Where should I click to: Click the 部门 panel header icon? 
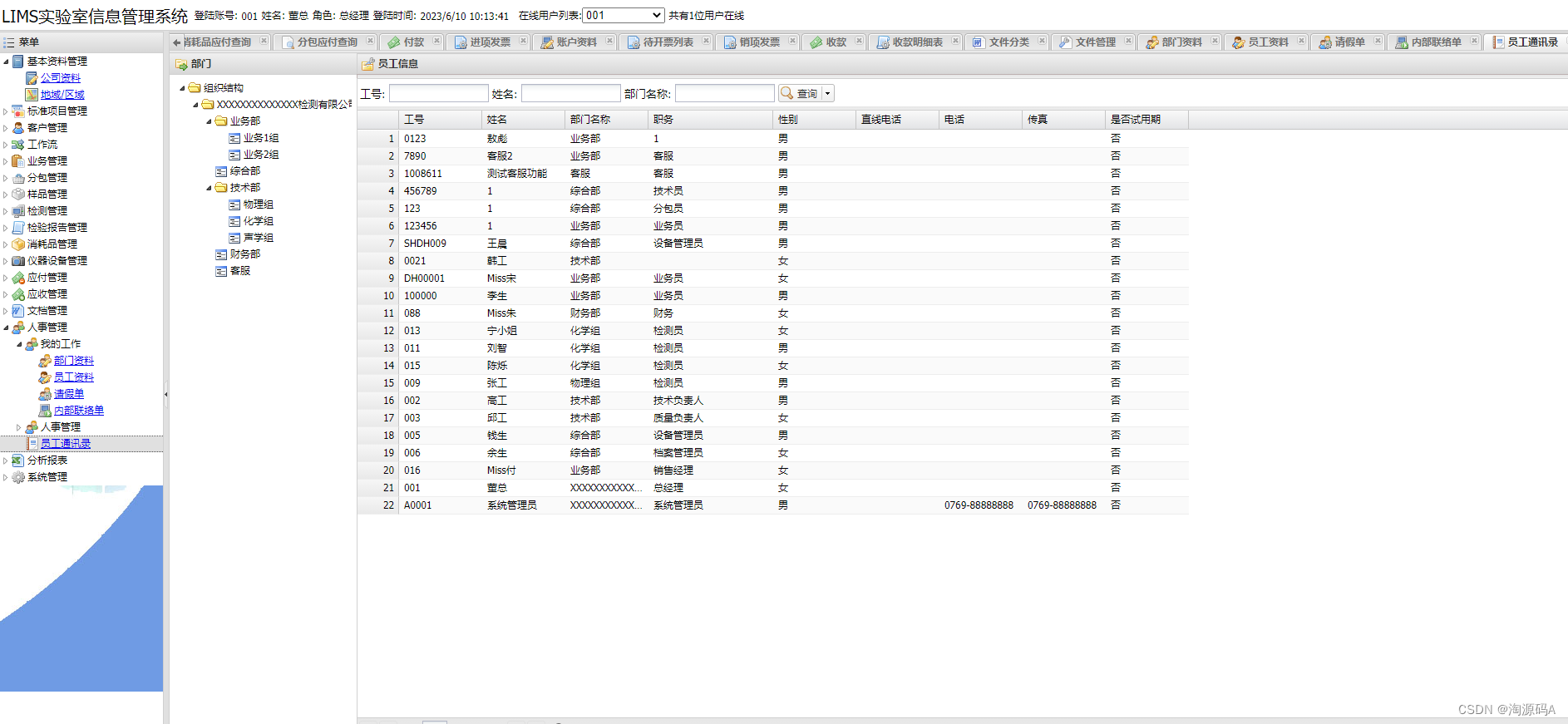(x=181, y=64)
